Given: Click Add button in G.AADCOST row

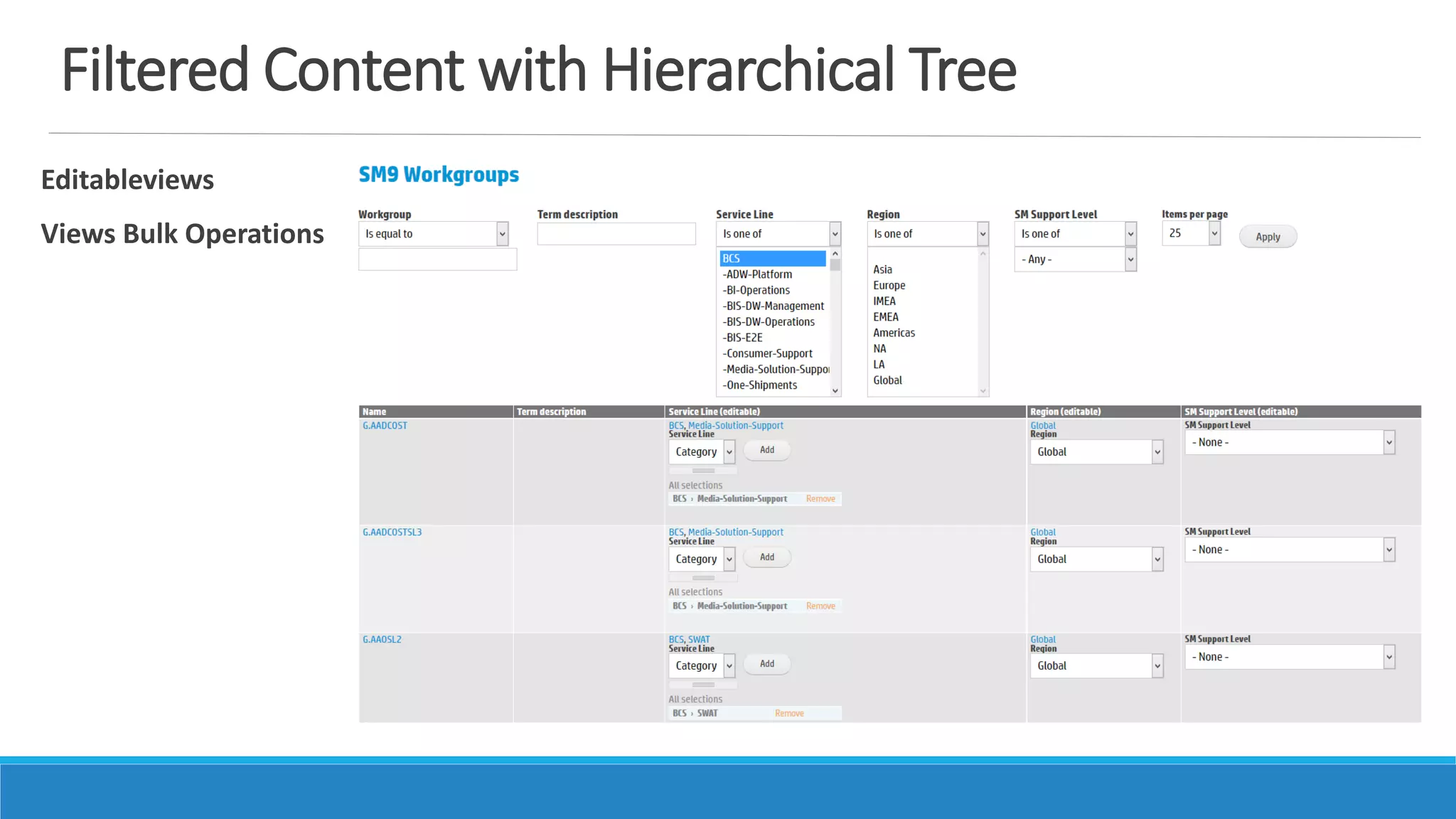Looking at the screenshot, I should [x=767, y=450].
